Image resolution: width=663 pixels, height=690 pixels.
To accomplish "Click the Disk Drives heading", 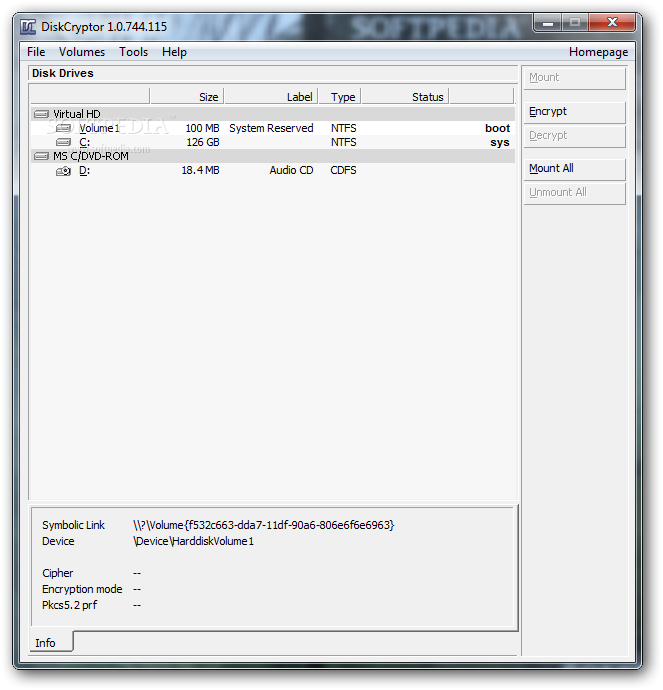I will (63, 73).
